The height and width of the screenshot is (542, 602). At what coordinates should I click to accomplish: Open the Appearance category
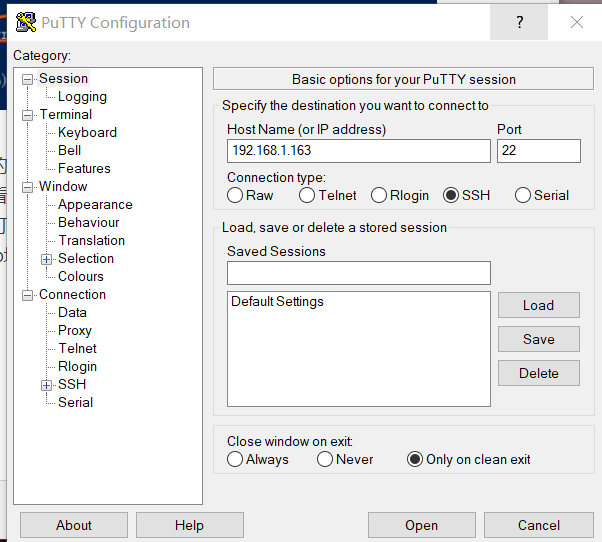(95, 205)
